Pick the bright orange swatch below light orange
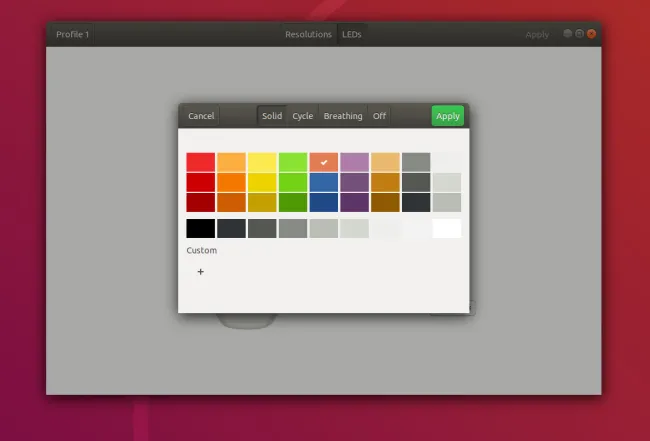The width and height of the screenshot is (650, 441). pyautogui.click(x=231, y=182)
